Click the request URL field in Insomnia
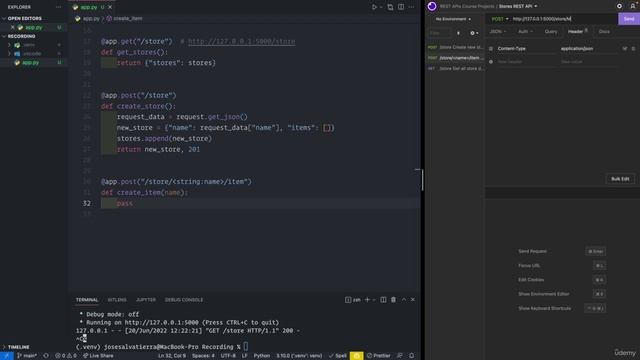Viewport: 640px width, 360px height. 563,19
